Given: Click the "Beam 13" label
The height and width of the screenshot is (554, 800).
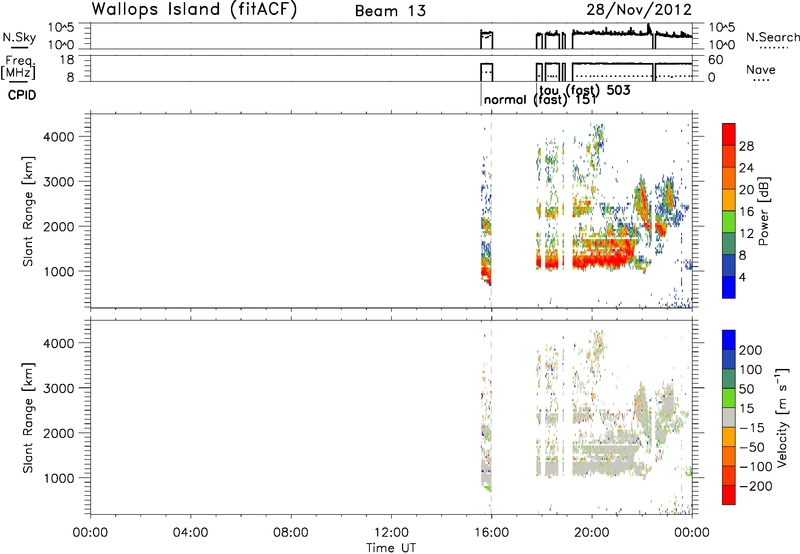Looking at the screenshot, I should pos(390,11).
